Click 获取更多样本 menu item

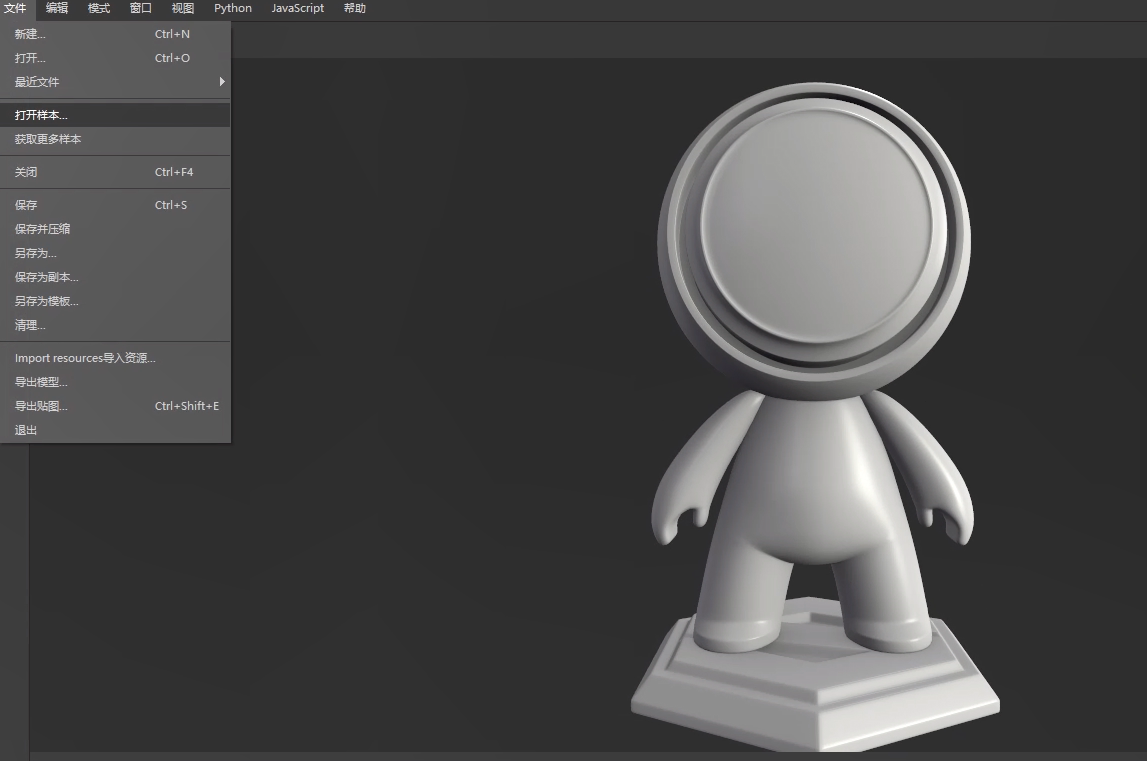pyautogui.click(x=48, y=139)
